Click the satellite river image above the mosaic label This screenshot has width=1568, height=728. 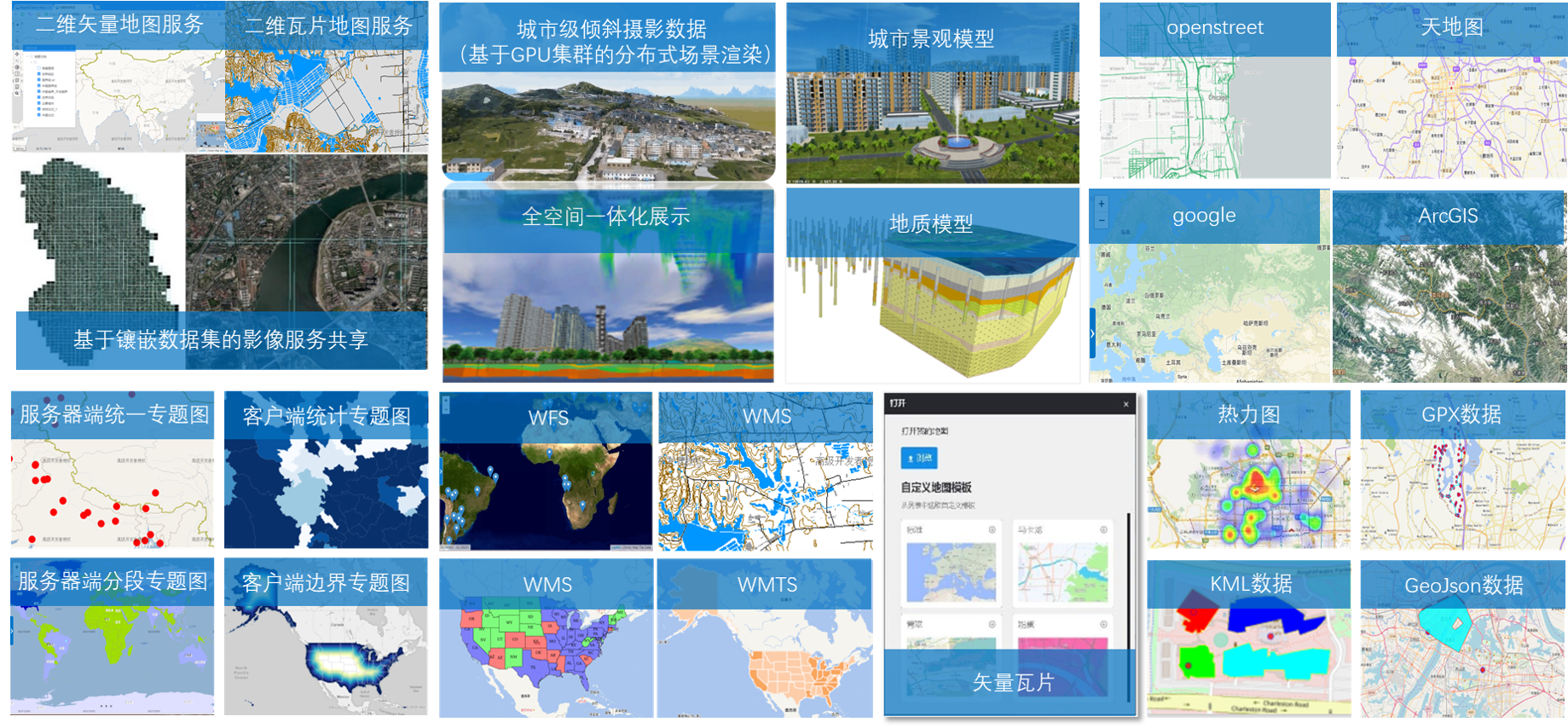pos(307,233)
